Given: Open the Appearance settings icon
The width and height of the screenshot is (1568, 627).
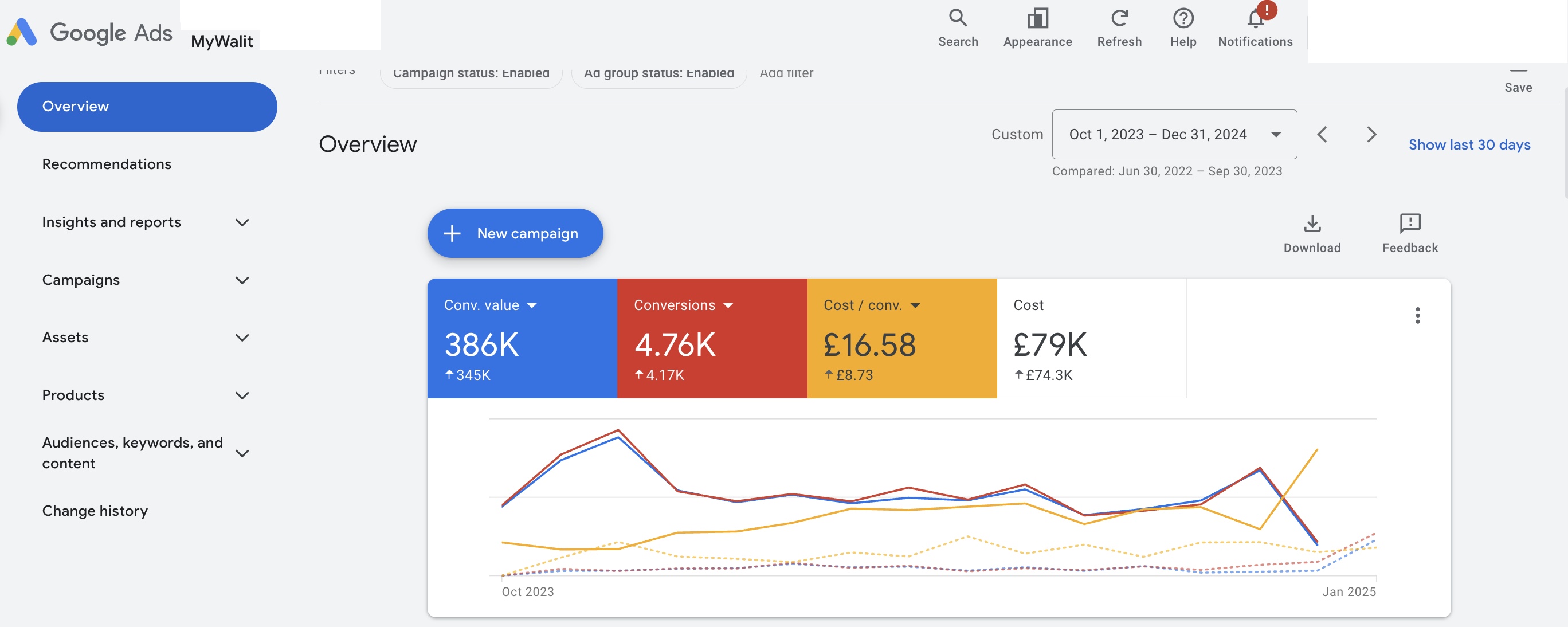Looking at the screenshot, I should [1037, 18].
